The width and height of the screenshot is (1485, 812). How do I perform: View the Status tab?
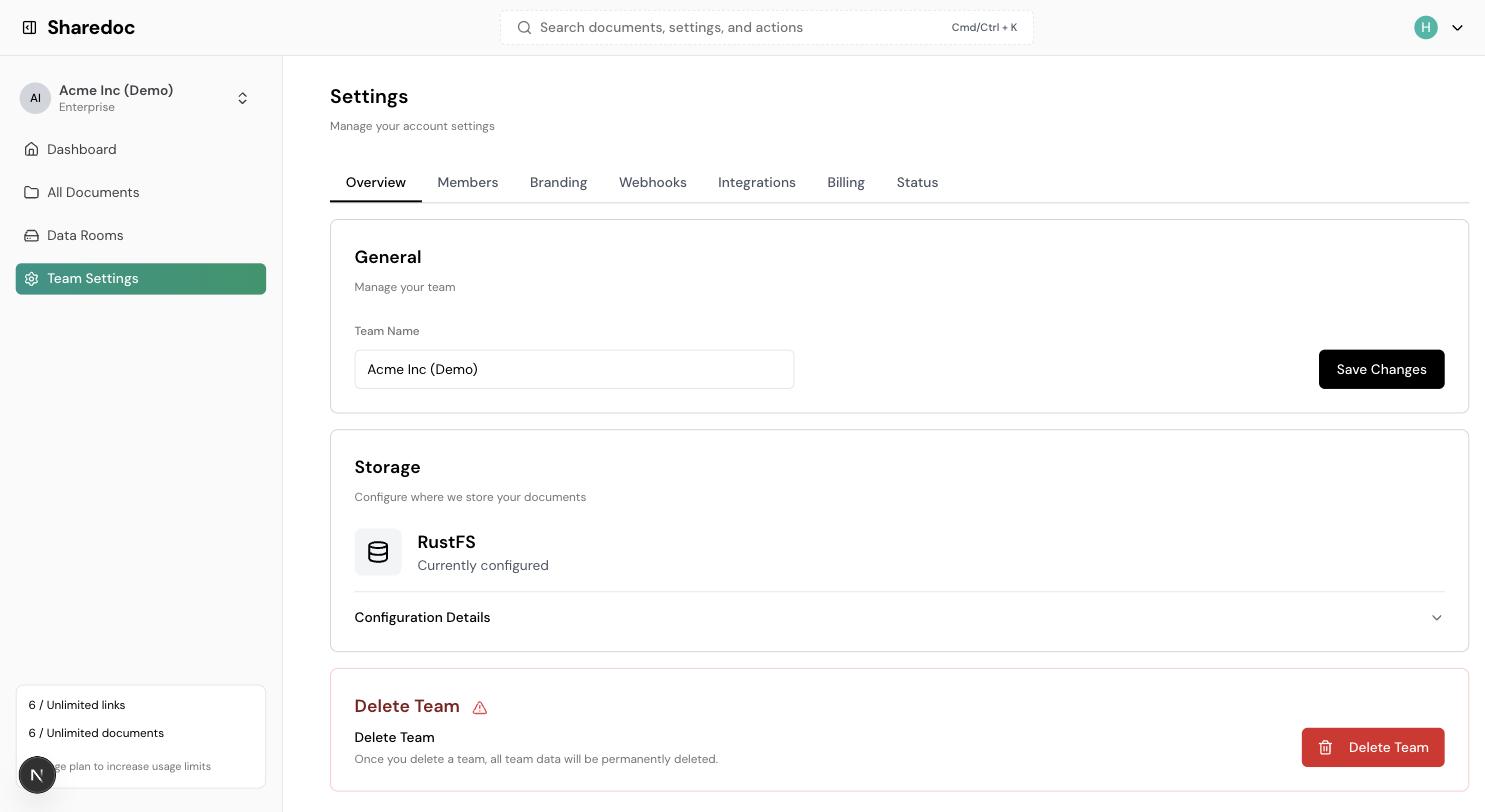point(917,183)
